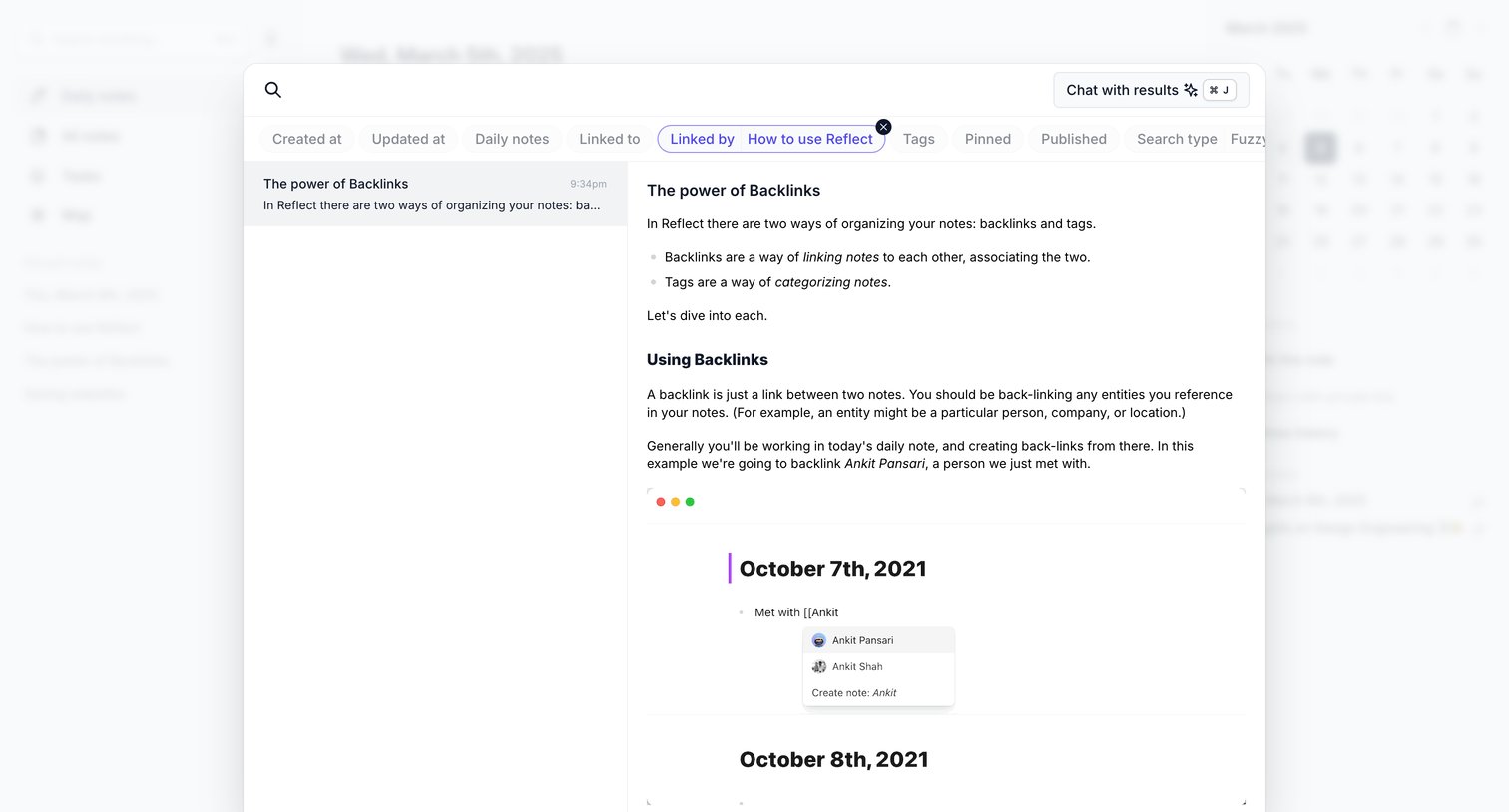Screen dimensions: 1509x812
Task: Open the Updated at filter
Action: (x=408, y=139)
